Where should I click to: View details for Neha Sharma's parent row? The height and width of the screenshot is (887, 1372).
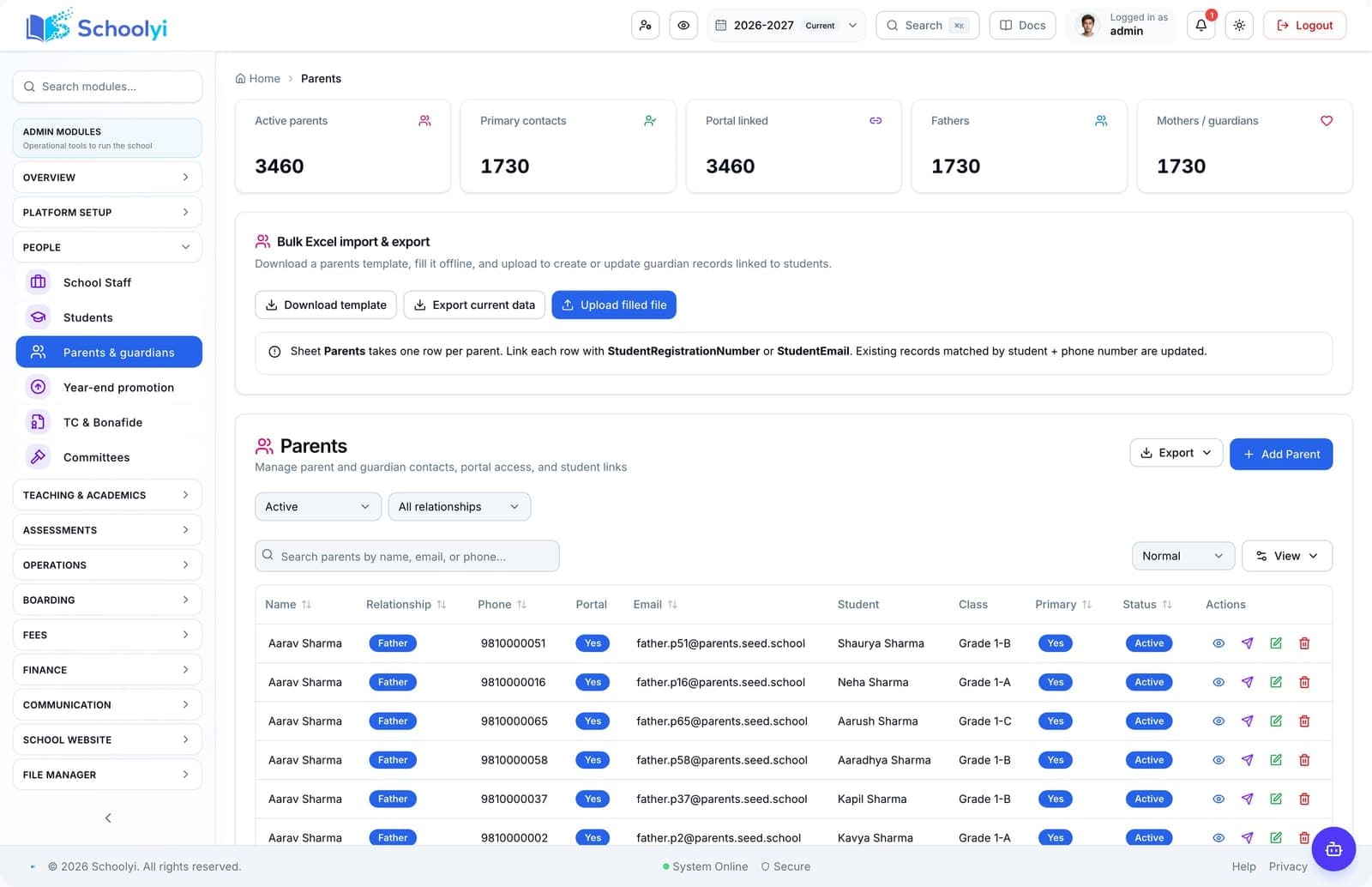[x=1219, y=682]
